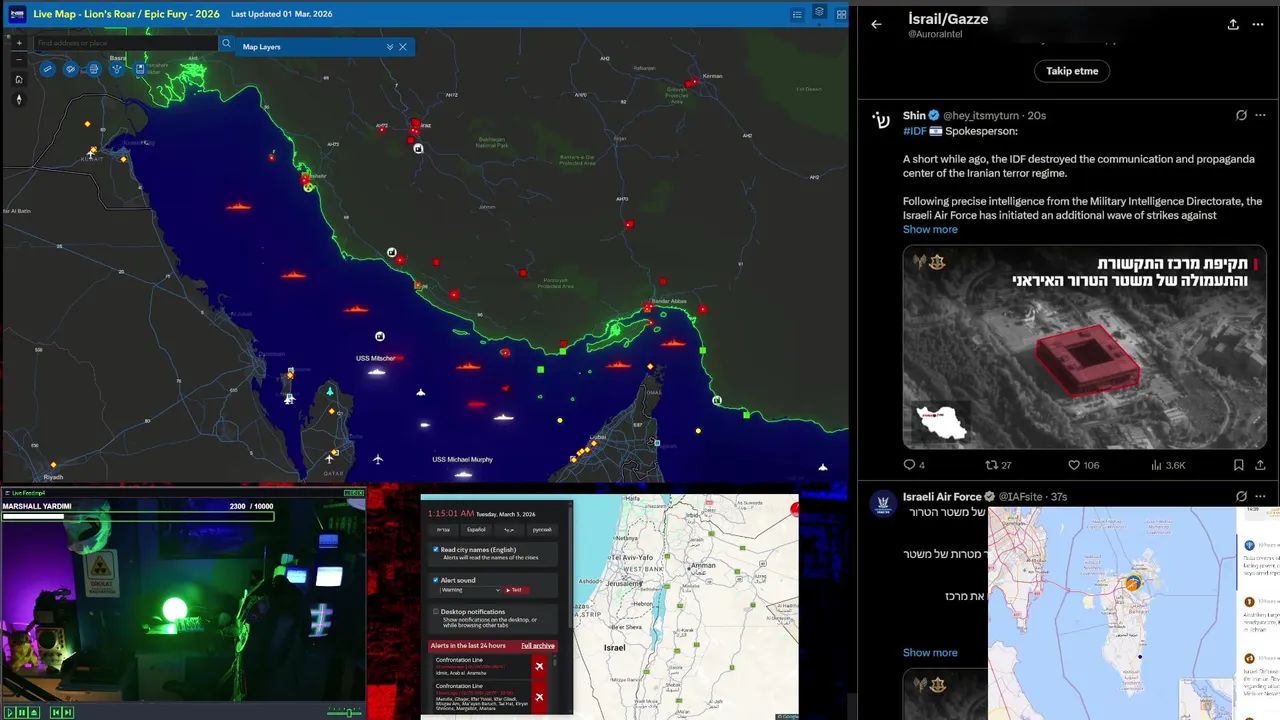
Task: Select the measure ruler tool on map
Action: pos(47,69)
